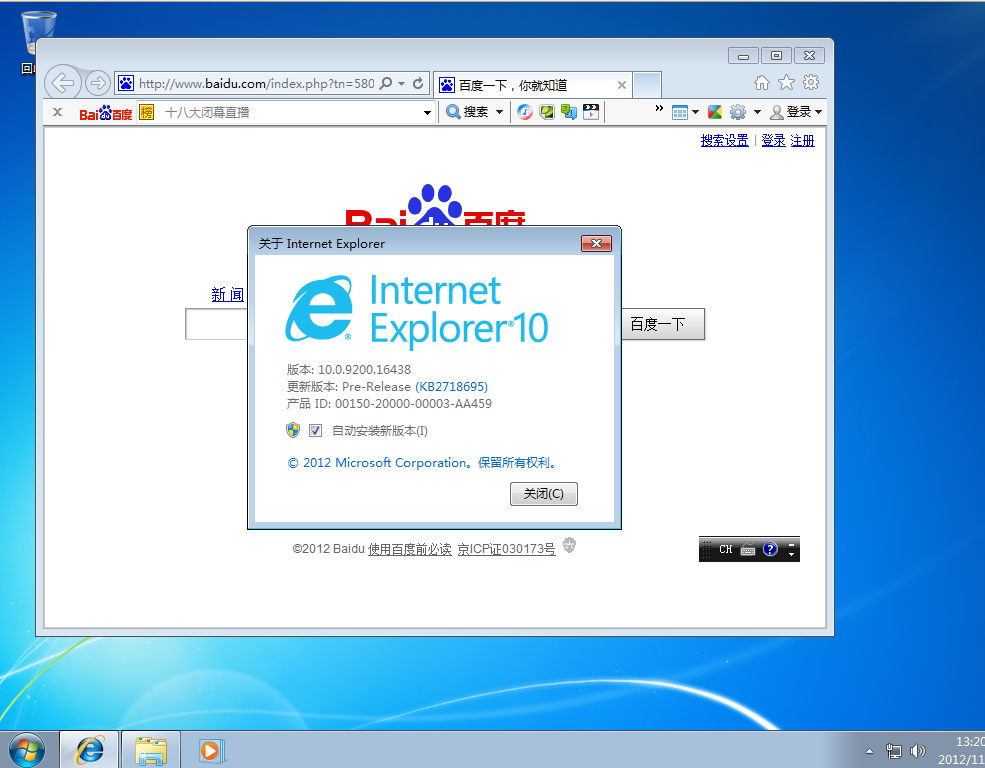The image size is (985, 768).
Task: Click the Baidu logo on toolbar
Action: 106,113
